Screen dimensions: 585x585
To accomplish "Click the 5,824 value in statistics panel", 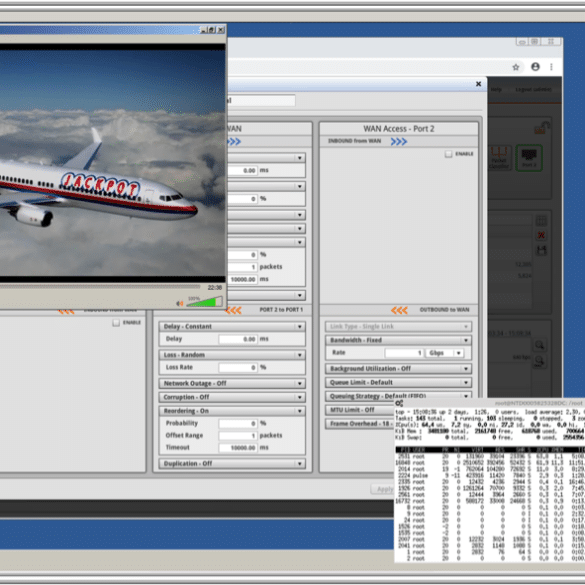I will point(524,276).
